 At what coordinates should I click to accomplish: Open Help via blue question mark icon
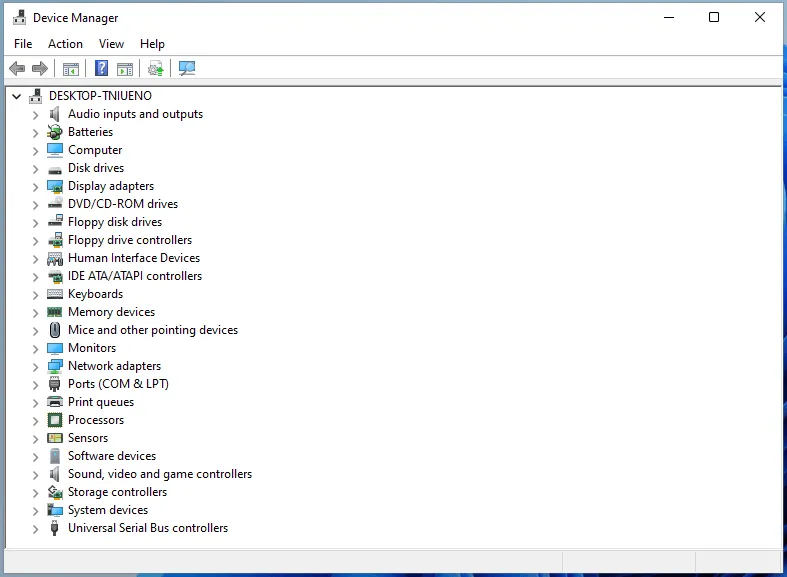[102, 68]
